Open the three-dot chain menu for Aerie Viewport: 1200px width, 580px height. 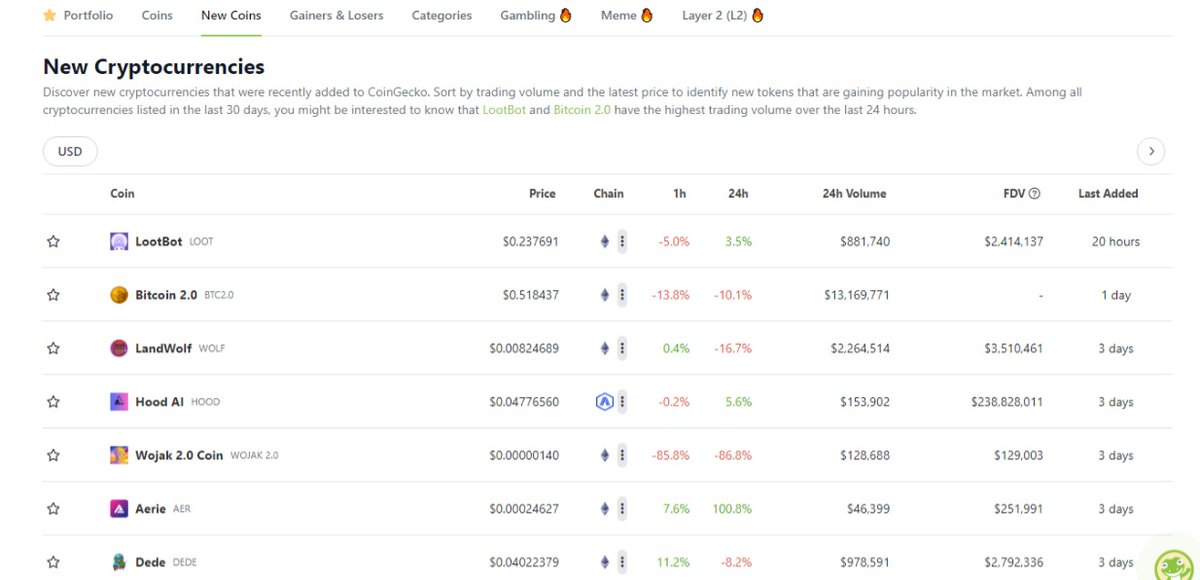tap(622, 509)
